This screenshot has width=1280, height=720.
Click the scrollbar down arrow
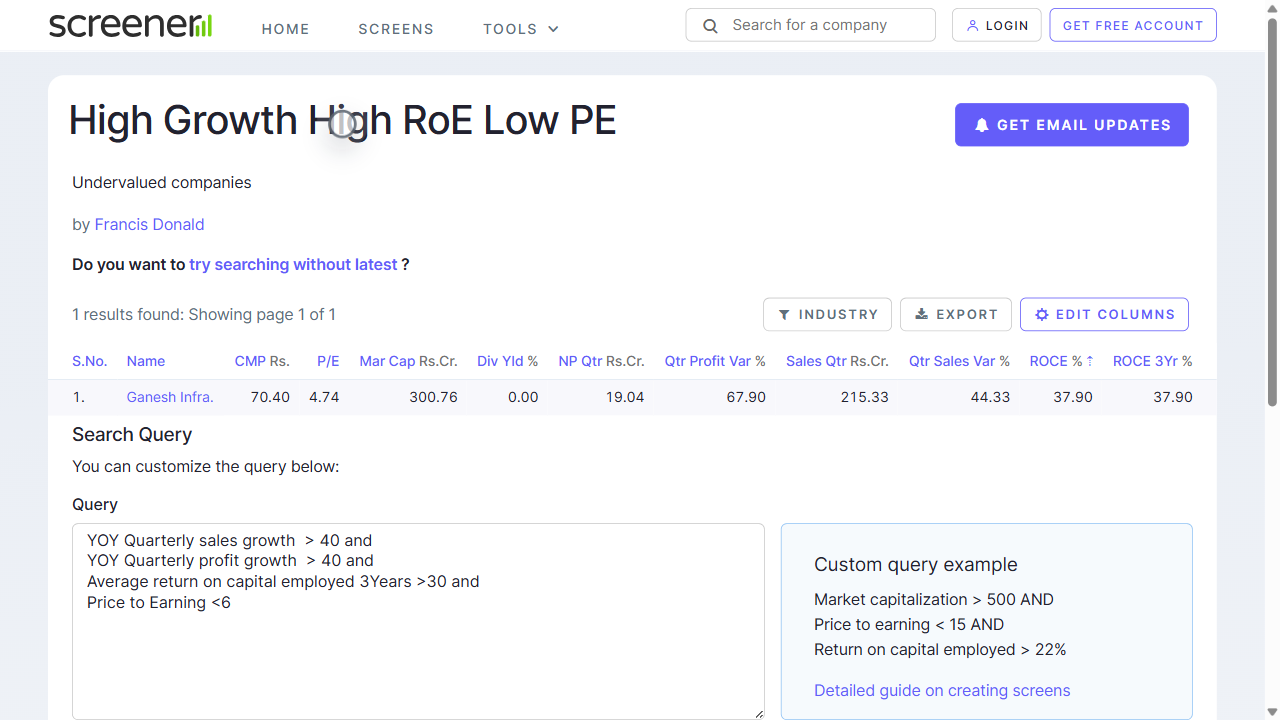tap(1271, 711)
